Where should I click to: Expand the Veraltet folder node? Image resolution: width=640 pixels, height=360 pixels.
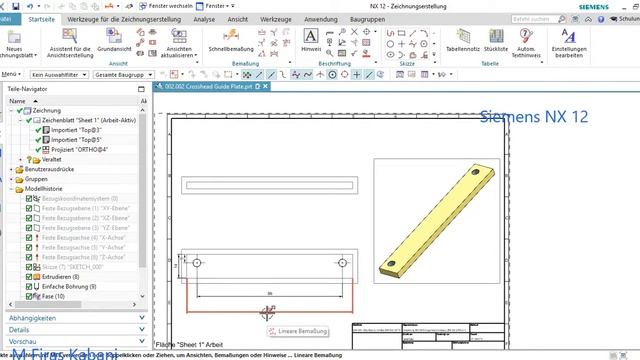point(20,160)
